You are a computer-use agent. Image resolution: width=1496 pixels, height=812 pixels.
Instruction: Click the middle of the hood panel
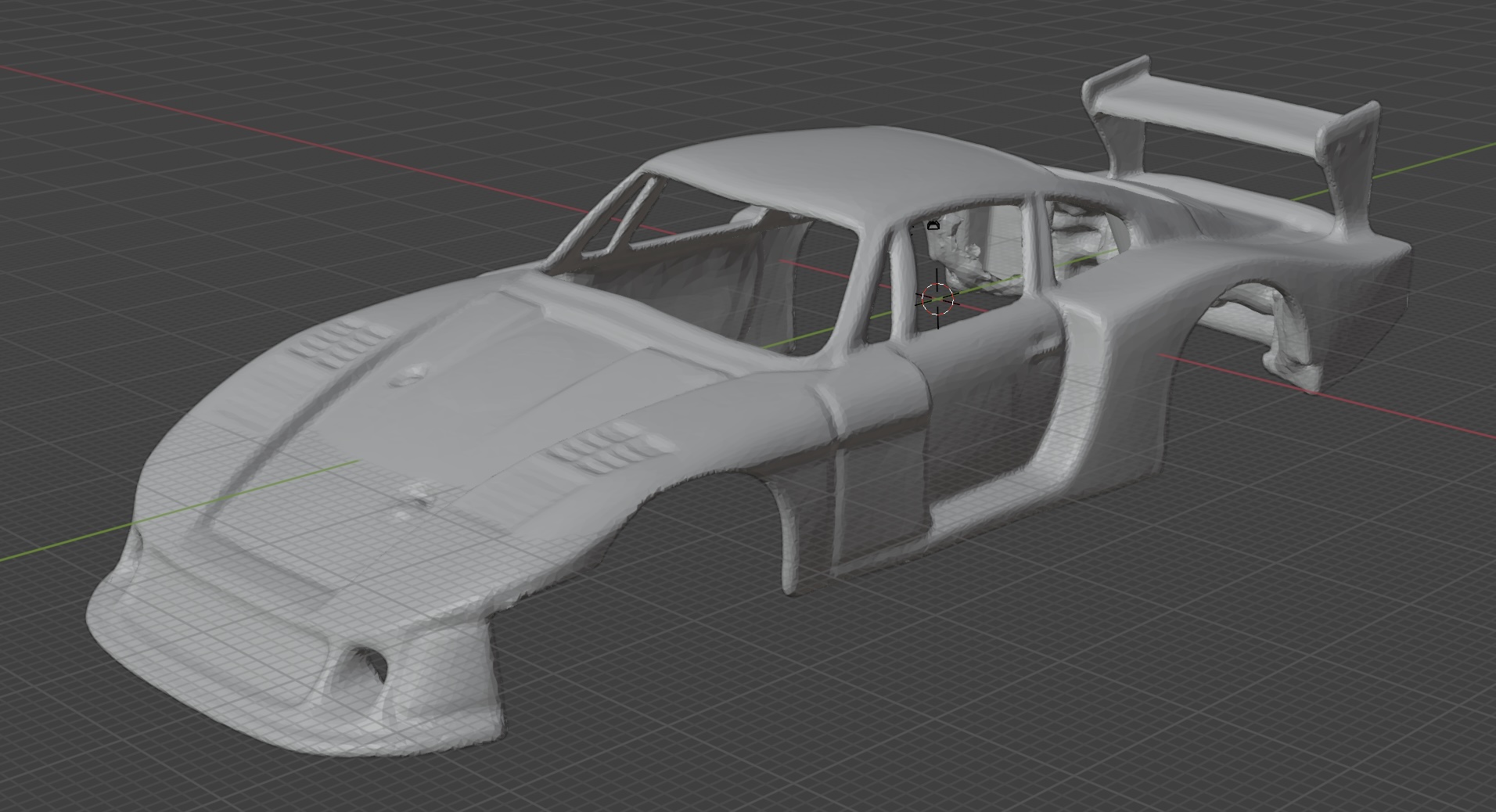point(501,368)
